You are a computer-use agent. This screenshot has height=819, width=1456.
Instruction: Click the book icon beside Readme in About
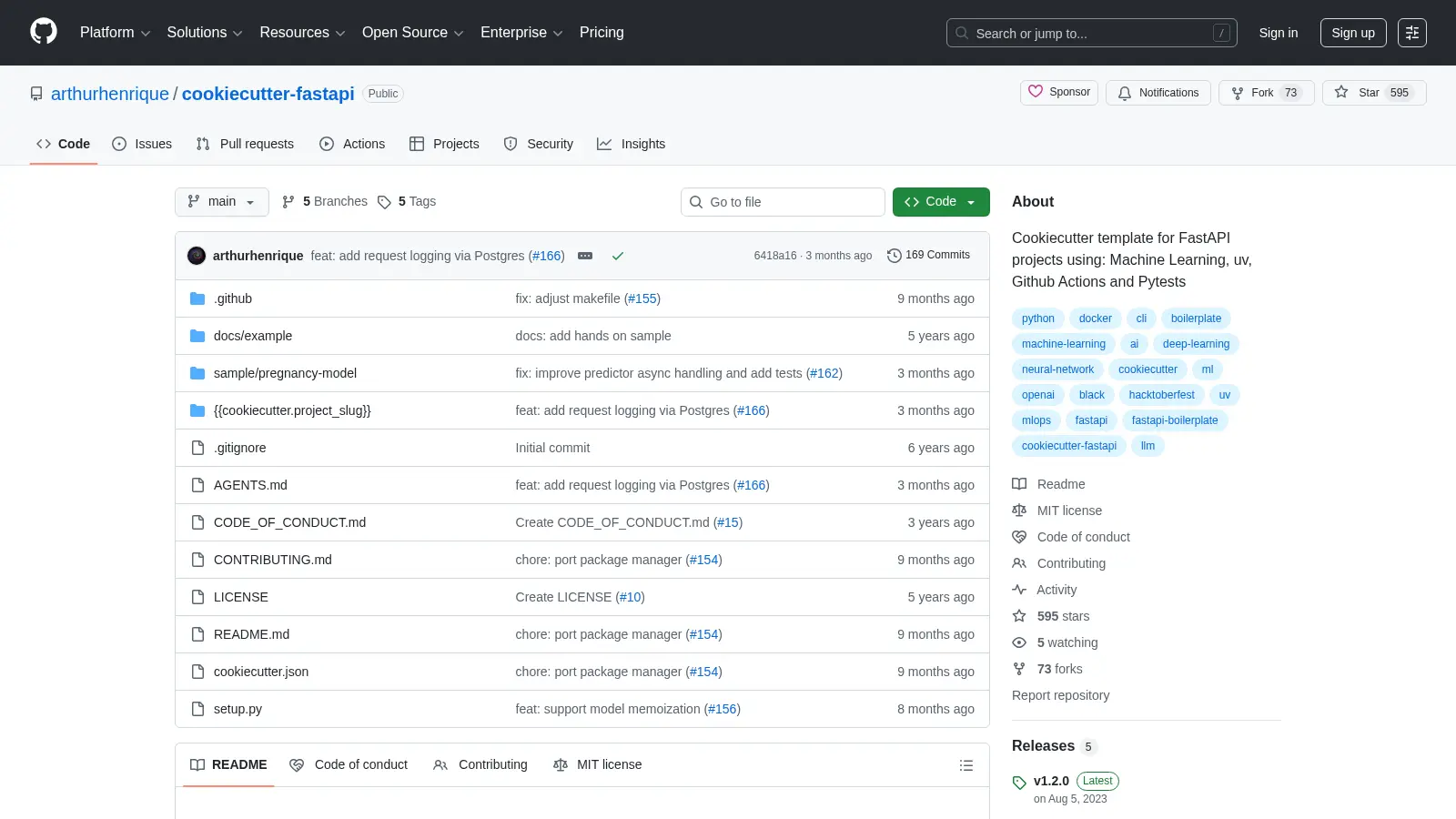[1019, 484]
